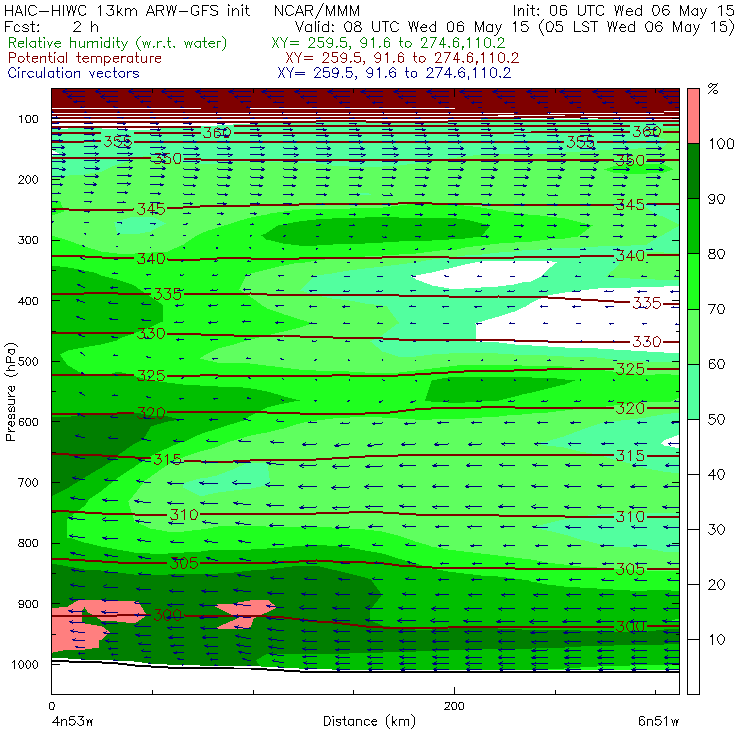Click the '300' pressure axis tick label
This screenshot has width=740, height=740.
[28, 240]
